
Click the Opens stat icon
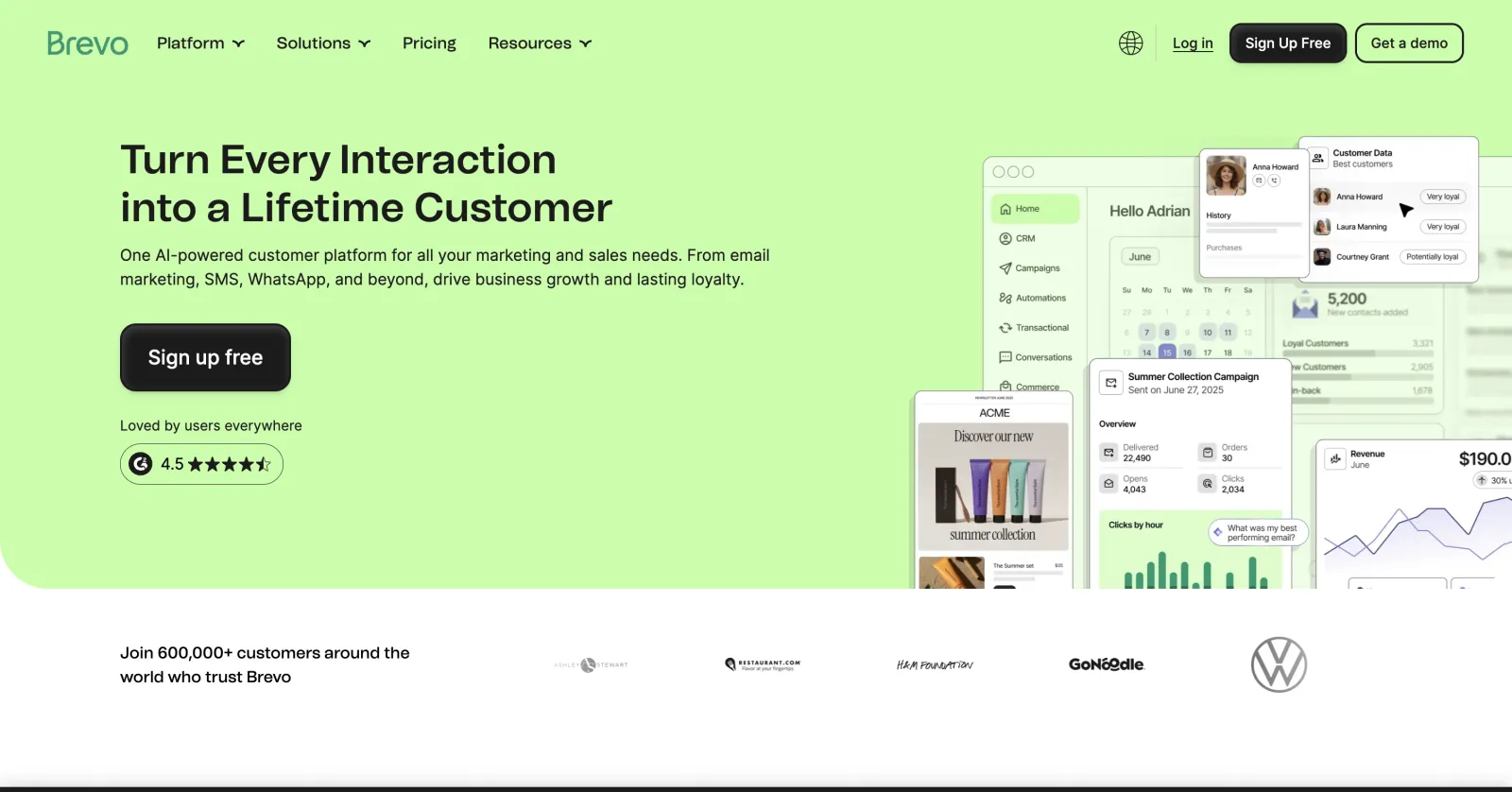coord(1109,484)
